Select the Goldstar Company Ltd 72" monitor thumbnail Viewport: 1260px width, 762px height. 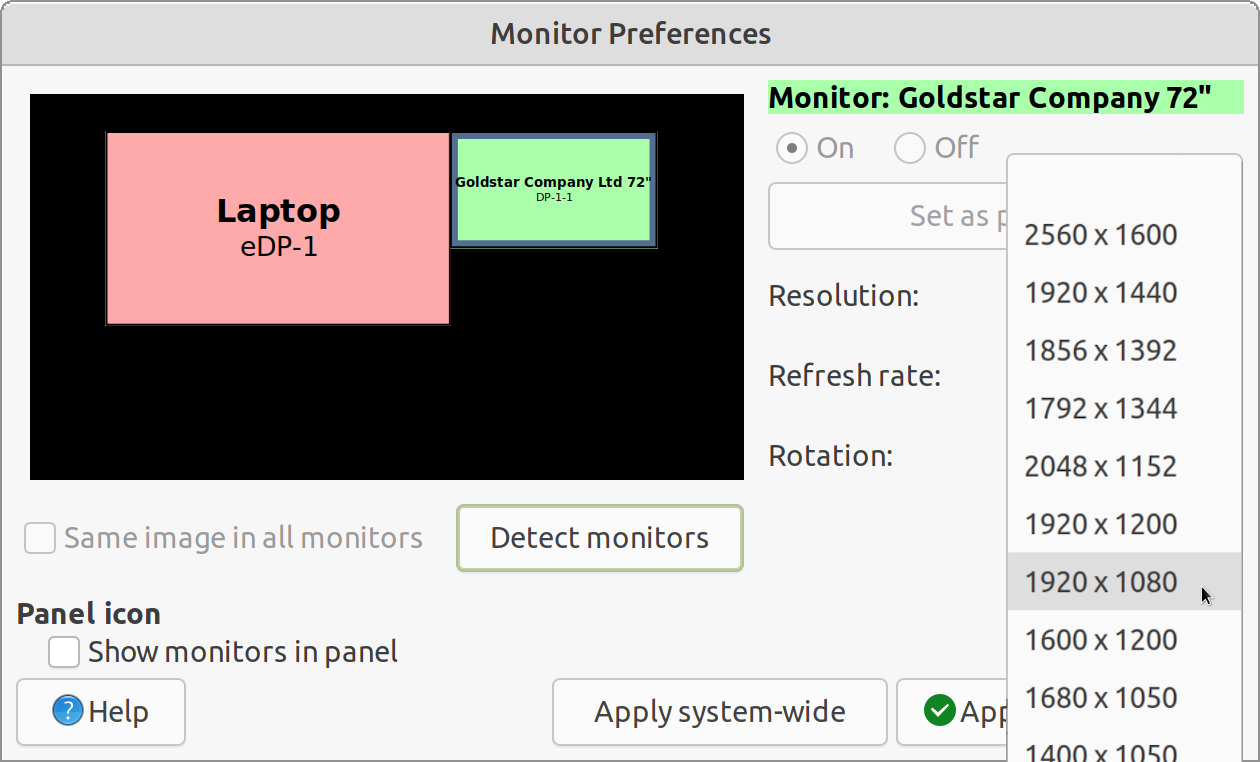tap(554, 190)
